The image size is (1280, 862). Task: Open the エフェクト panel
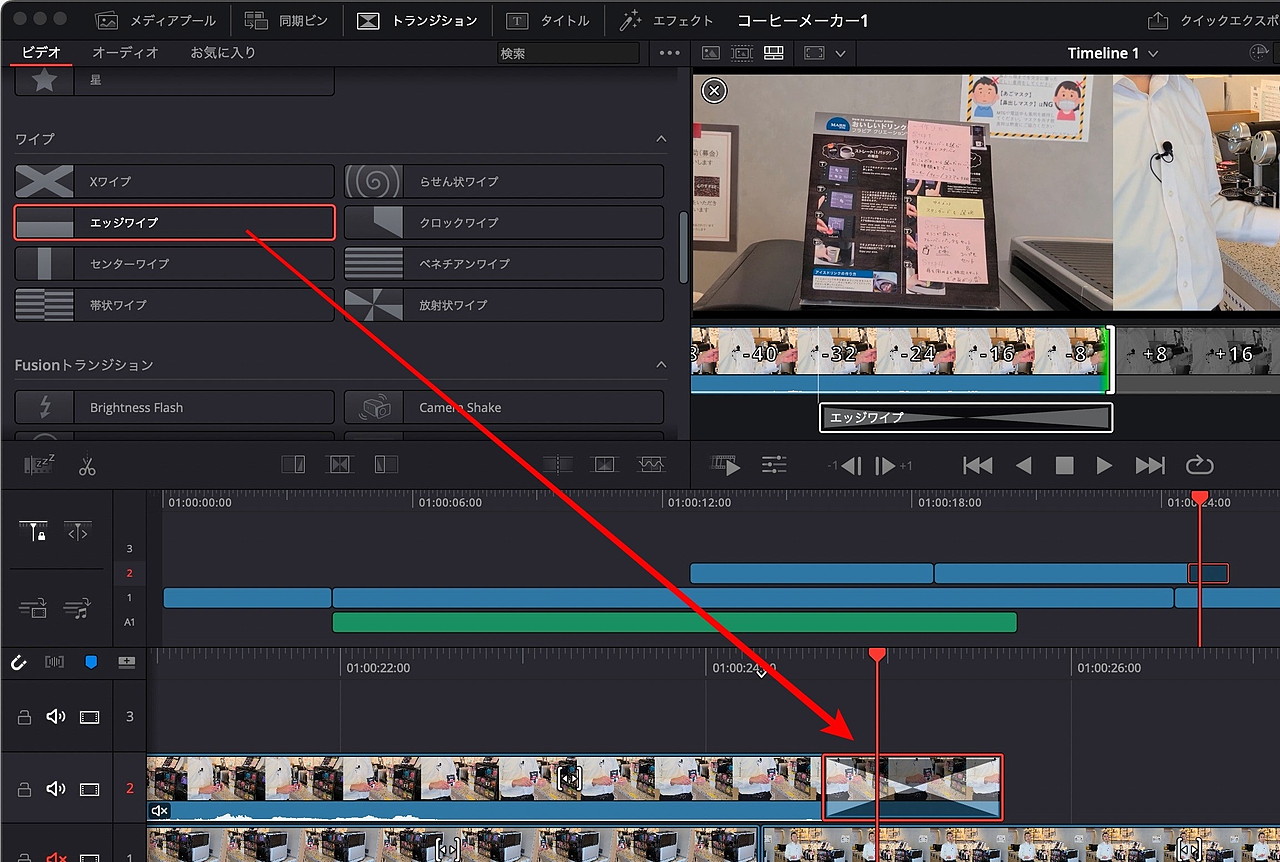666,20
